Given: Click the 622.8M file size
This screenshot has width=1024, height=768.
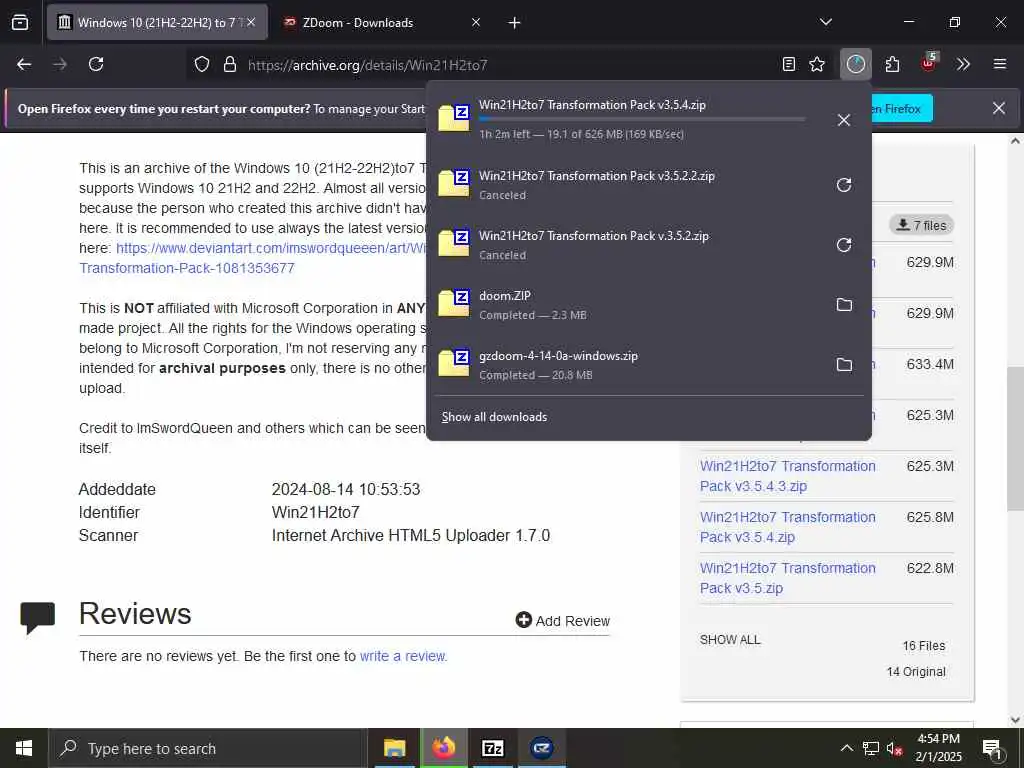Looking at the screenshot, I should [930, 568].
